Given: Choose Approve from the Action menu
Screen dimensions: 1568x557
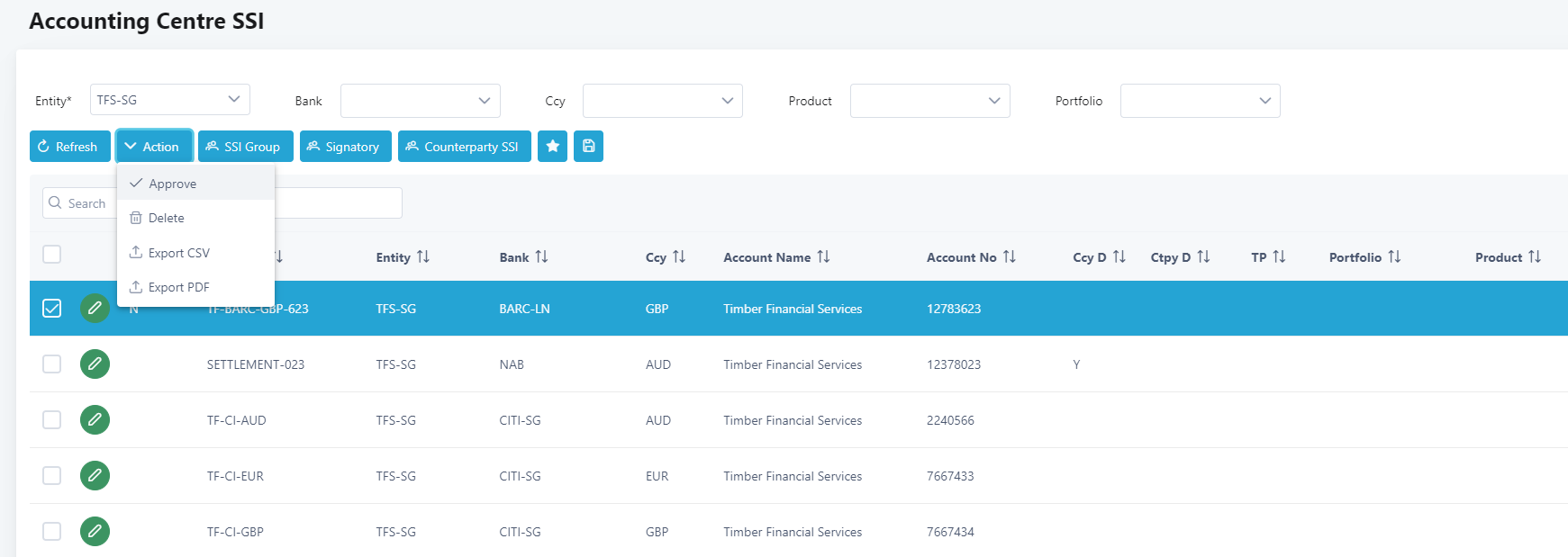Looking at the screenshot, I should coord(172,184).
